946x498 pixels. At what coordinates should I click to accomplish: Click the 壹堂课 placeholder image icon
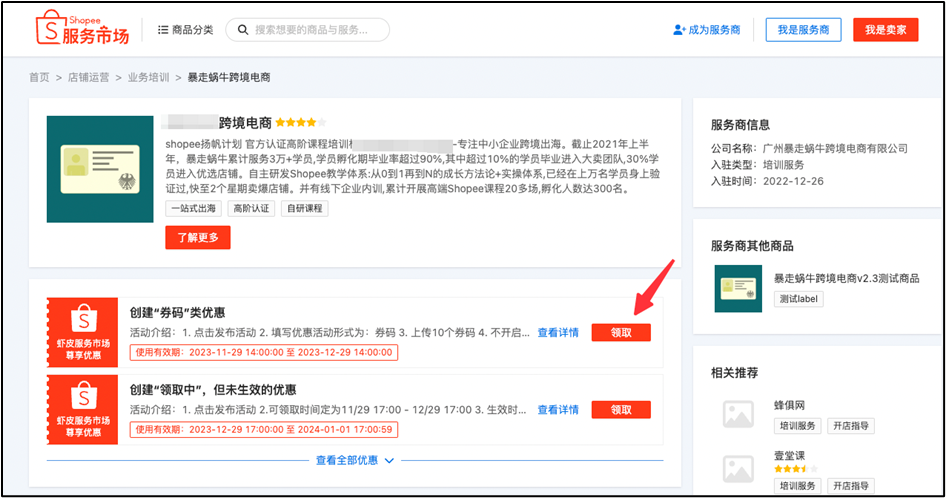(738, 468)
